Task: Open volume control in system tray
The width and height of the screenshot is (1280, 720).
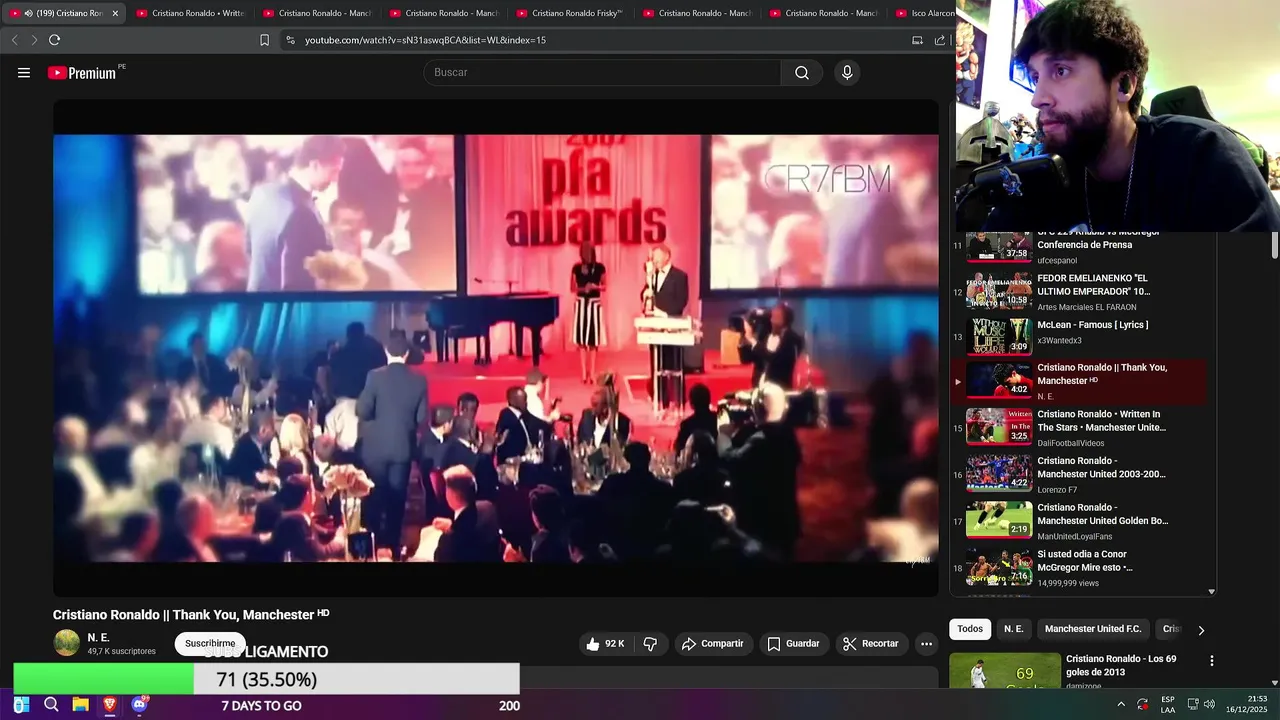Action: (1210, 705)
